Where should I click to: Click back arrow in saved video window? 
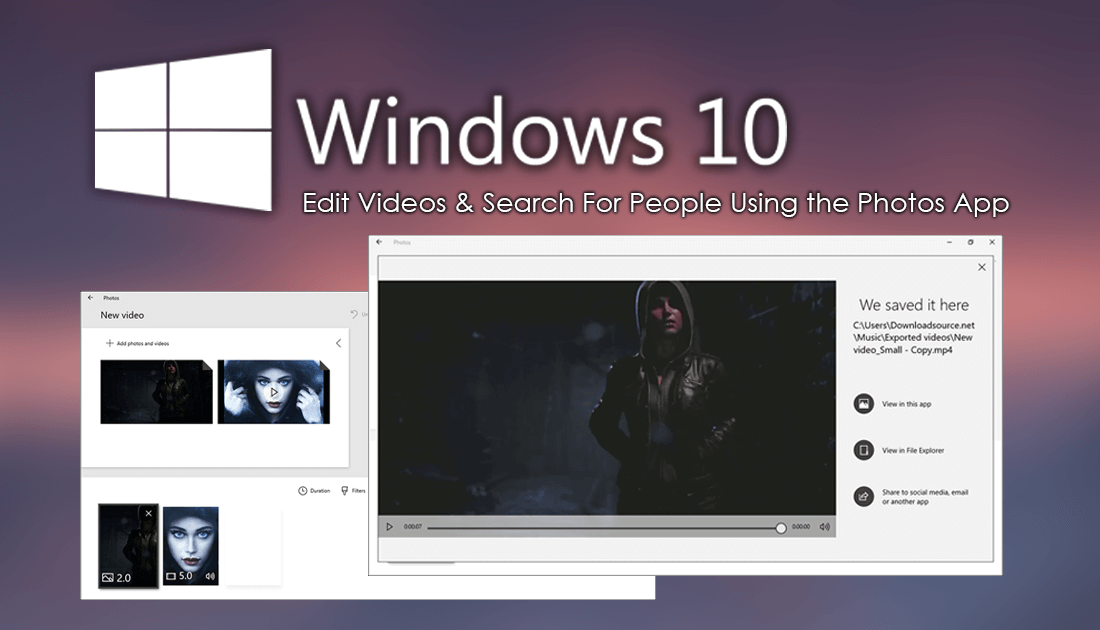tap(379, 242)
